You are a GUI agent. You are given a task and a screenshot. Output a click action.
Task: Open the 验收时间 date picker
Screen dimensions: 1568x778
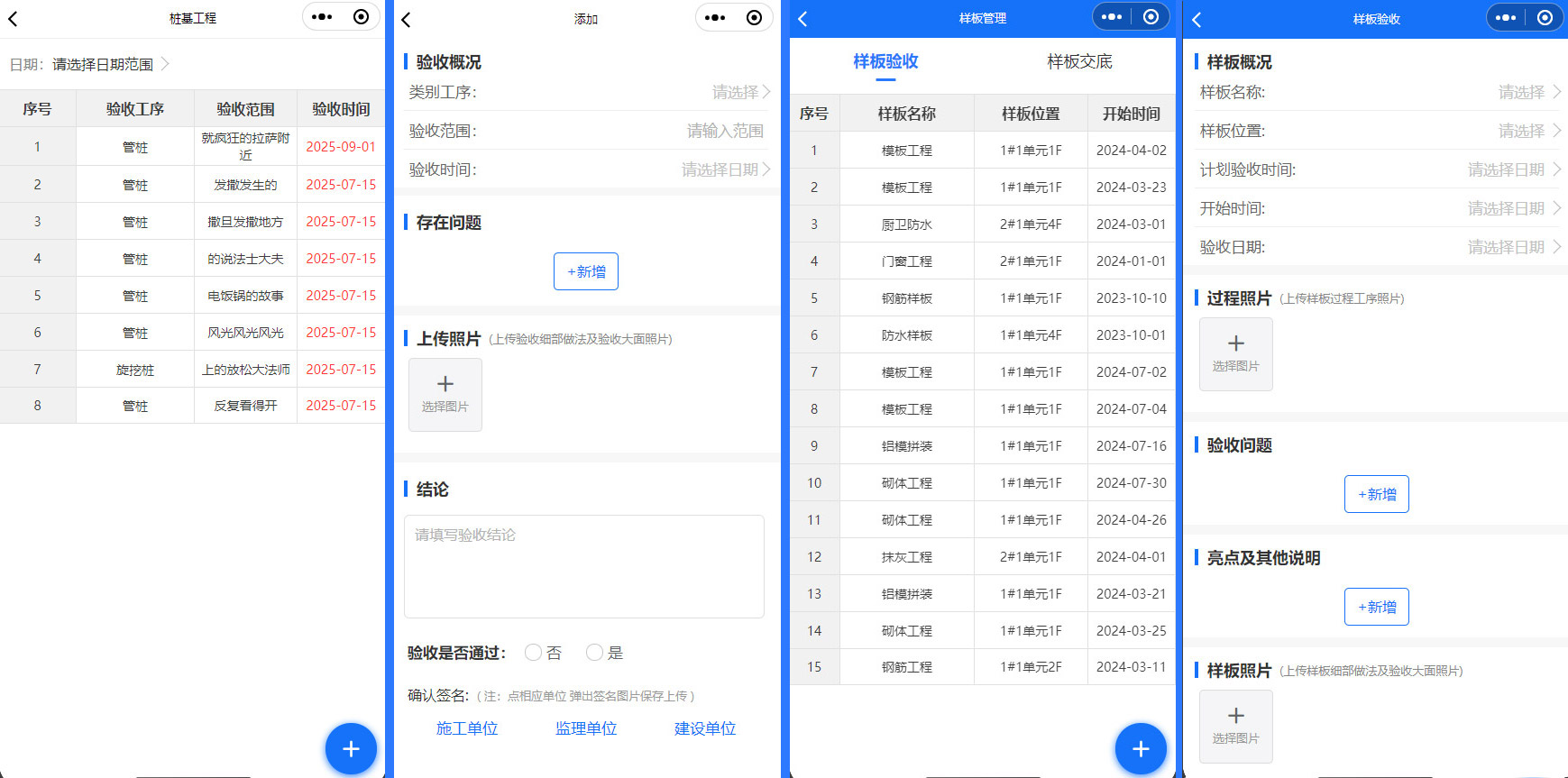pyautogui.click(x=725, y=169)
